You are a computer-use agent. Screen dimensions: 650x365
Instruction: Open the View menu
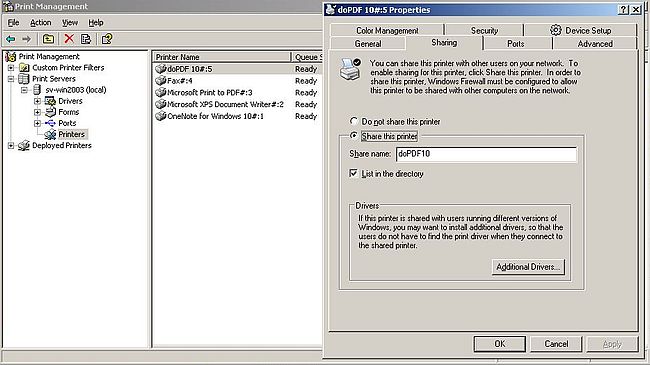(70, 22)
